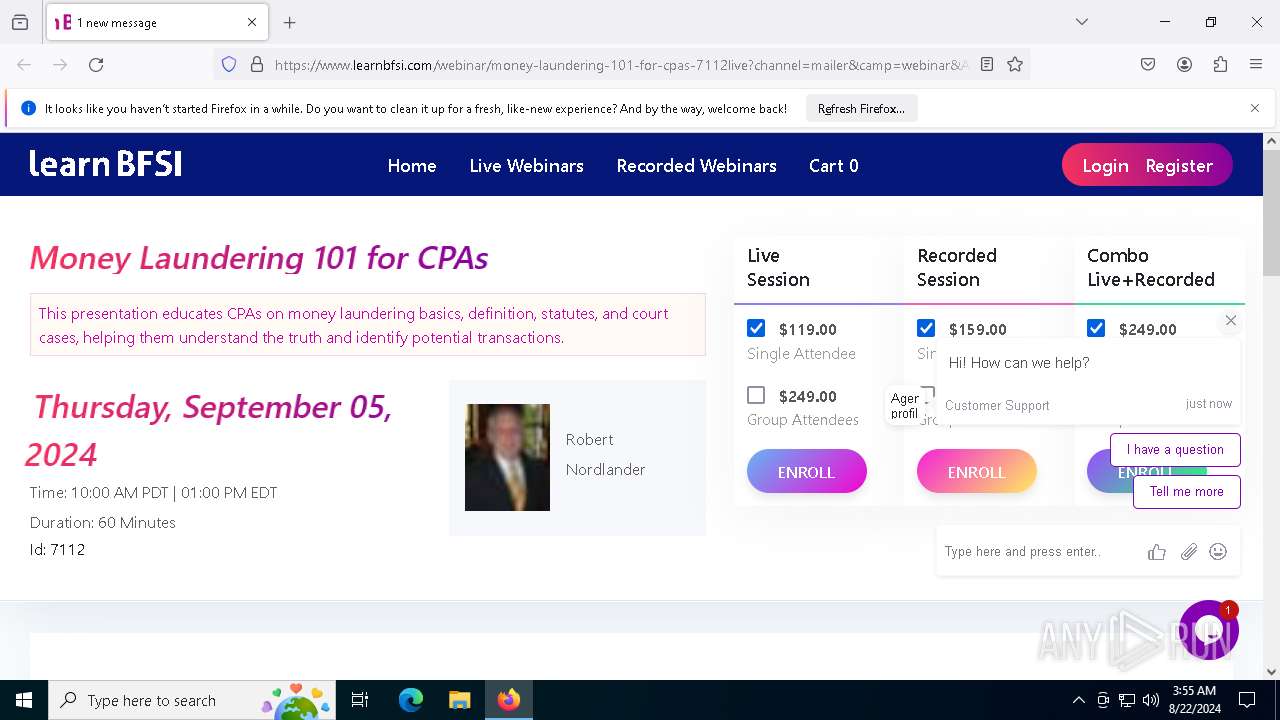The width and height of the screenshot is (1280, 720).
Task: Open Task View on the taskbar
Action: tap(360, 700)
